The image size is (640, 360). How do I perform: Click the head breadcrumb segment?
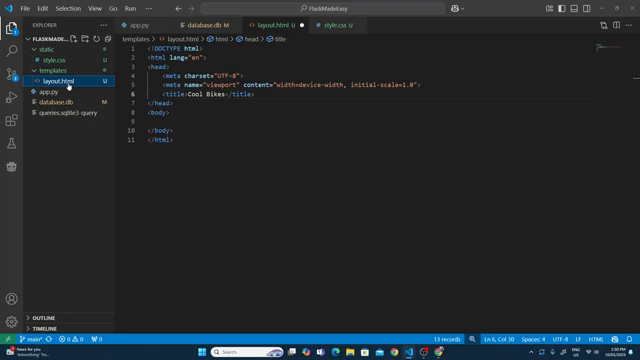247,39
